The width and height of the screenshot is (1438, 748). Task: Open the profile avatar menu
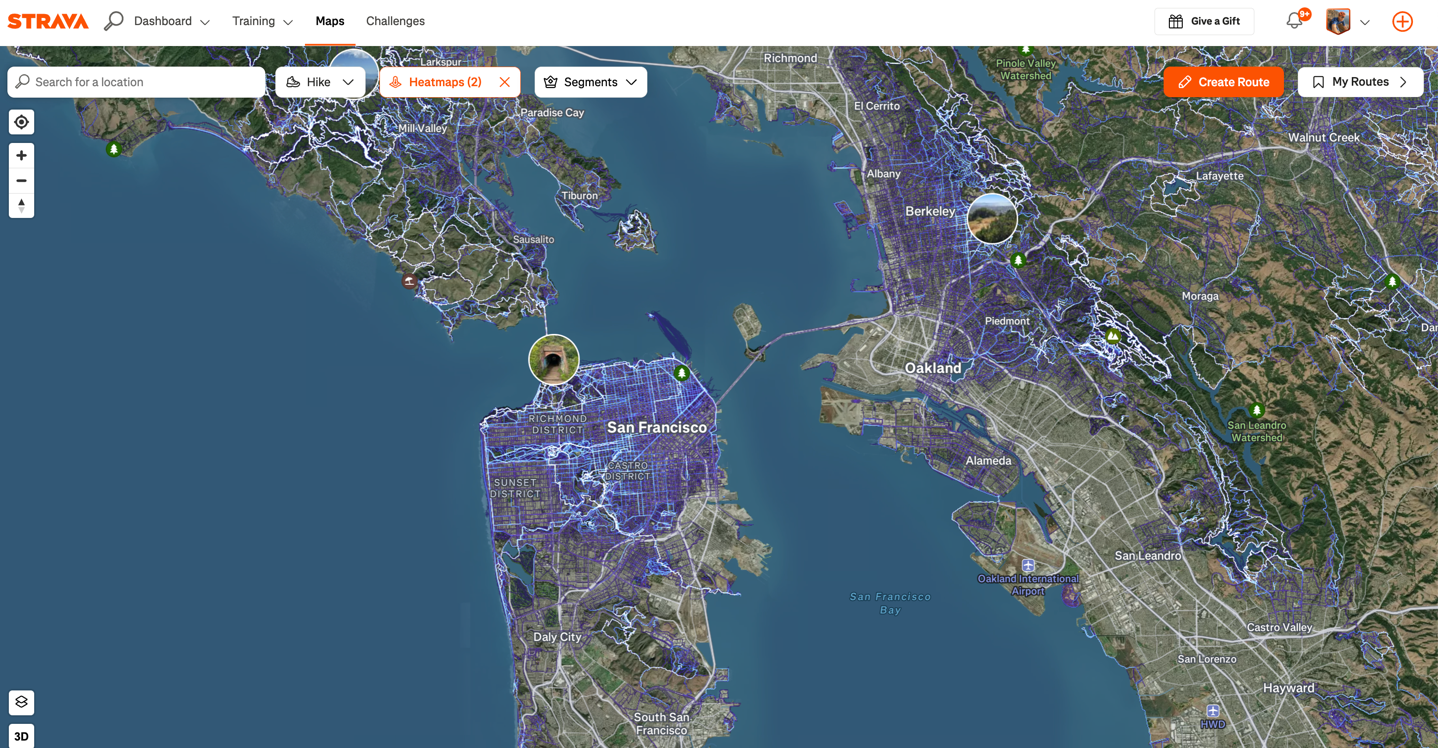click(x=1346, y=21)
